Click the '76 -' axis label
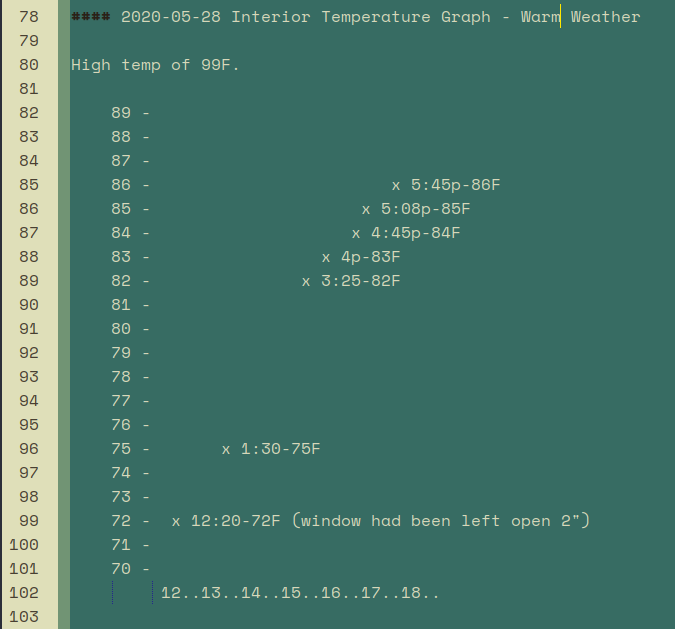 pos(130,425)
